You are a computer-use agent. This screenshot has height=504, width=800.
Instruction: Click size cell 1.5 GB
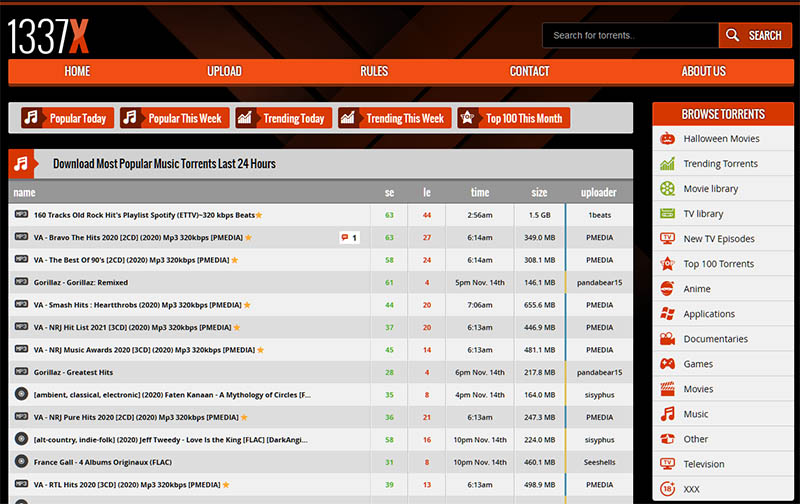[x=539, y=215]
